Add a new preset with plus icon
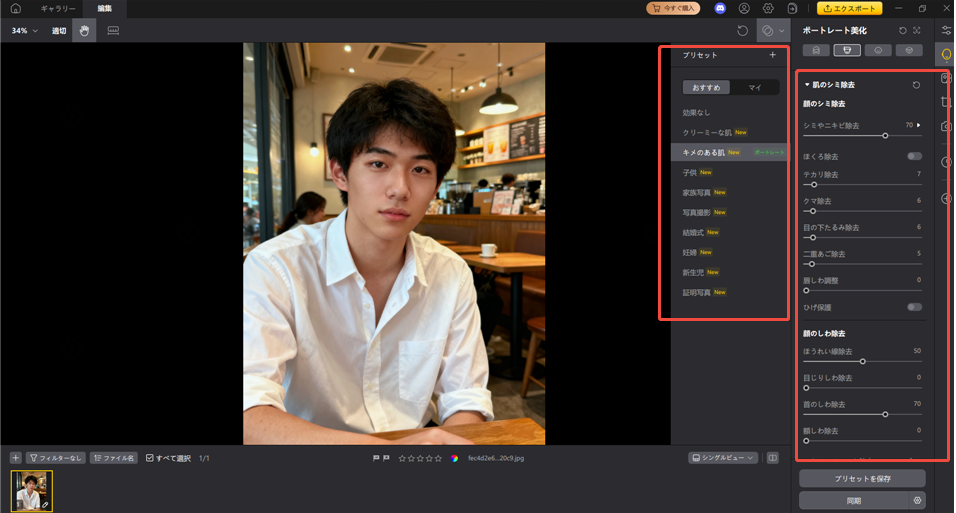The width and height of the screenshot is (956, 513). (772, 56)
